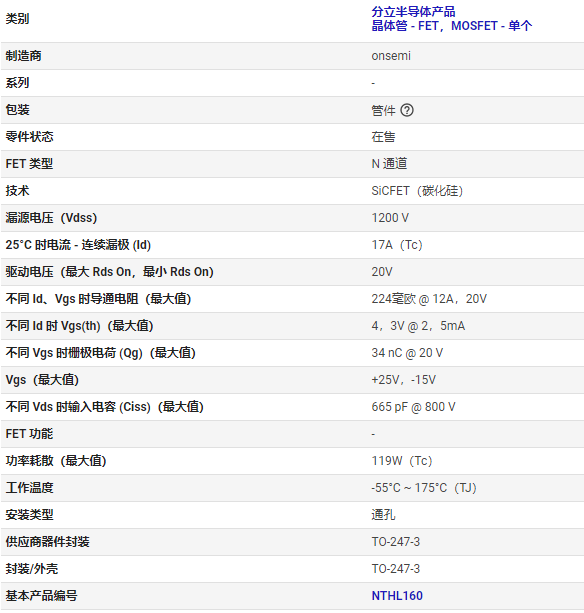Select the 665 pF @ 800 V capacitance value
The height and width of the screenshot is (613, 584).
click(413, 407)
